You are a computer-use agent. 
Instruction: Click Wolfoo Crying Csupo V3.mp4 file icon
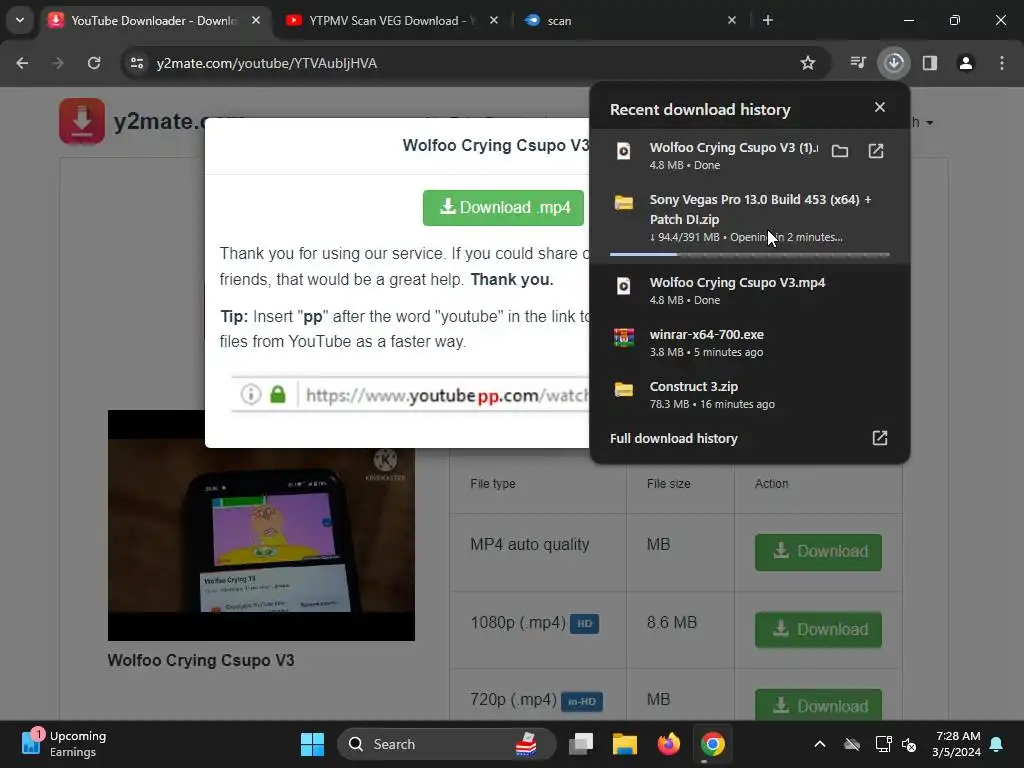624,286
